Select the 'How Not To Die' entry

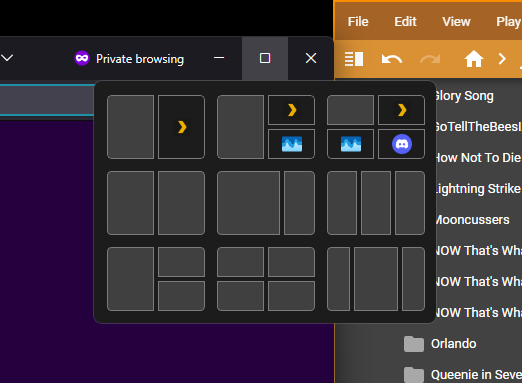click(x=479, y=158)
